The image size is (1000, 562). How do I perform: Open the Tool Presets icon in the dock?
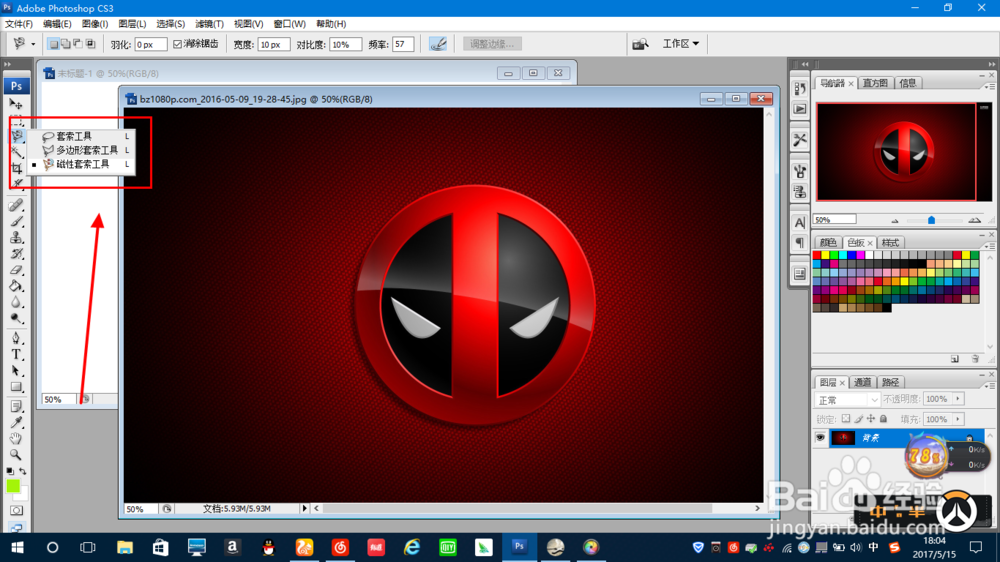coord(800,140)
